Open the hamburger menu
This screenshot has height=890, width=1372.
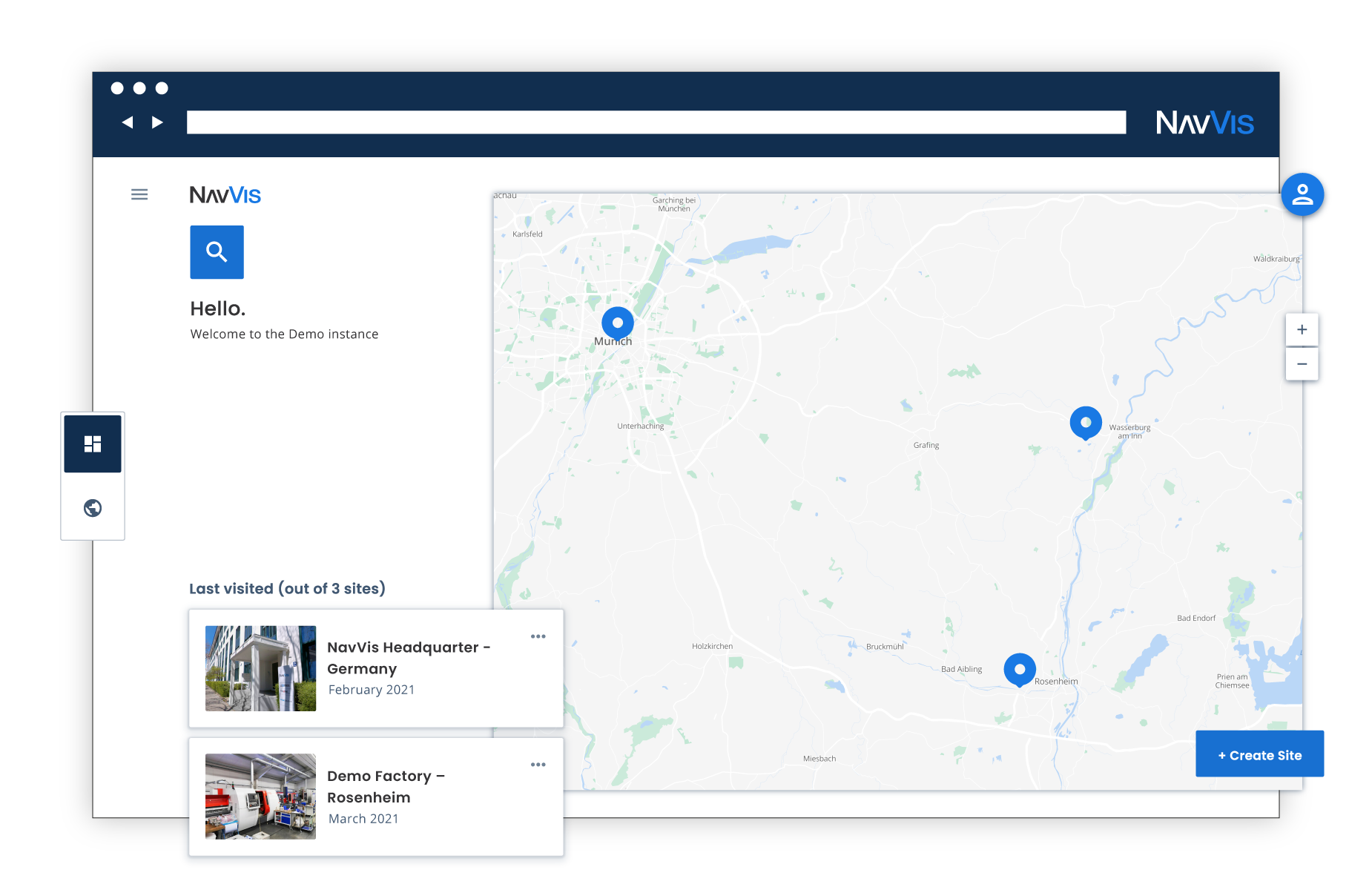point(139,194)
